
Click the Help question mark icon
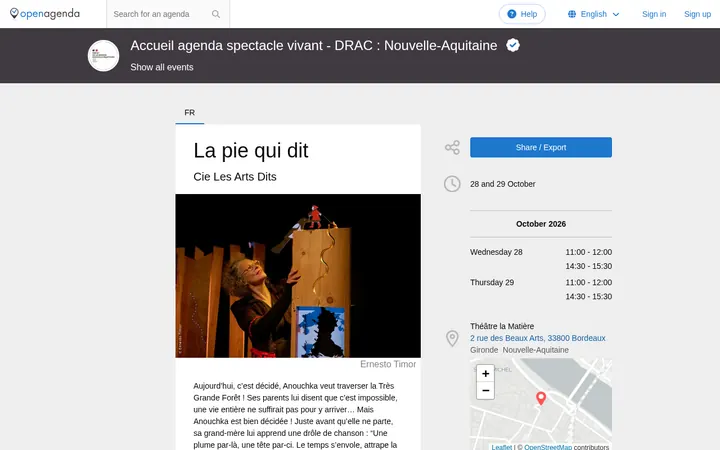click(x=512, y=14)
